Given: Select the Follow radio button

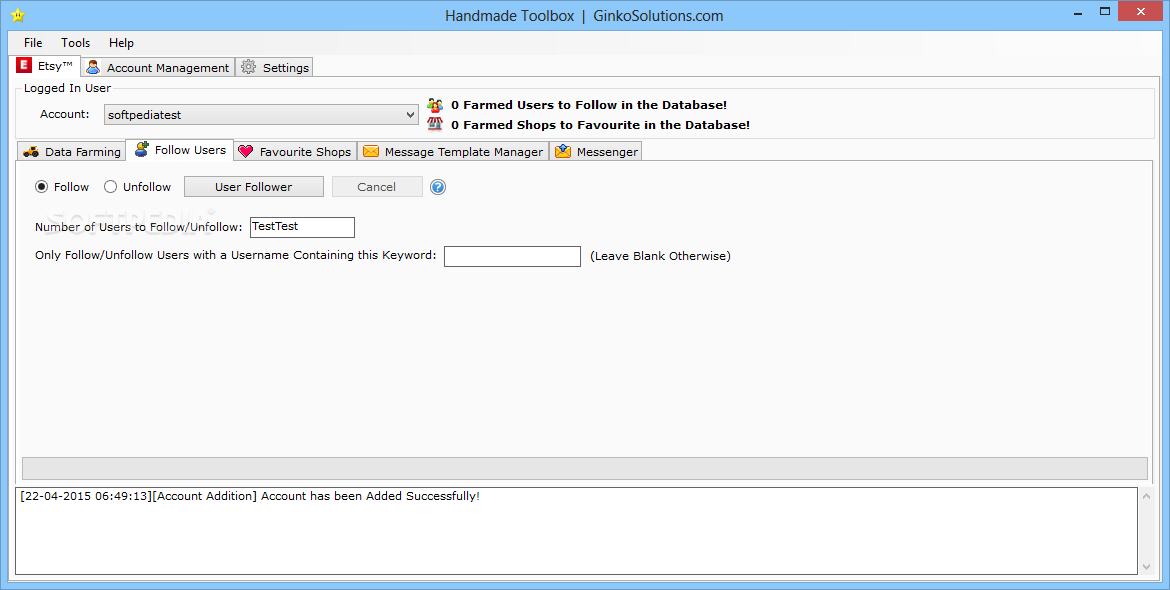Looking at the screenshot, I should [x=42, y=186].
